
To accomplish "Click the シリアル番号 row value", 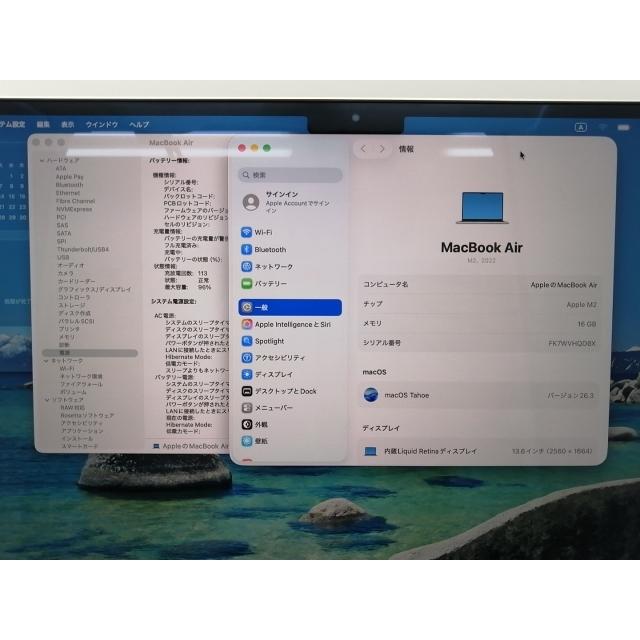I will point(572,343).
